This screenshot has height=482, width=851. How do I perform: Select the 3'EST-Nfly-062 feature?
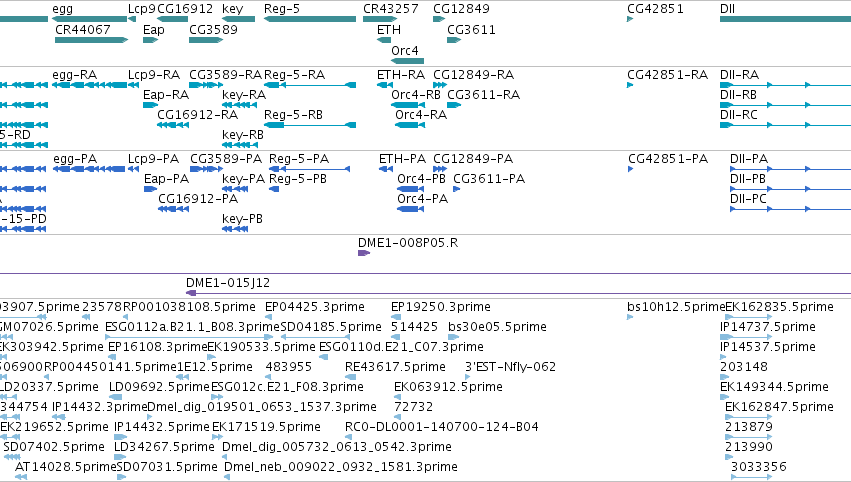coord(511,367)
